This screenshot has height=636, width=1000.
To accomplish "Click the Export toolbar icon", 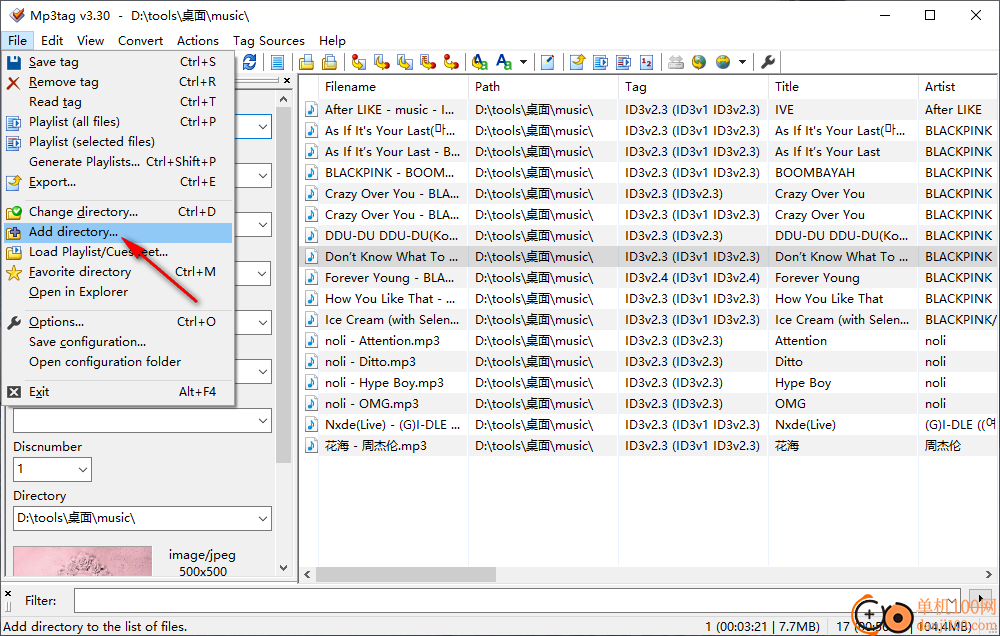I will (x=577, y=62).
